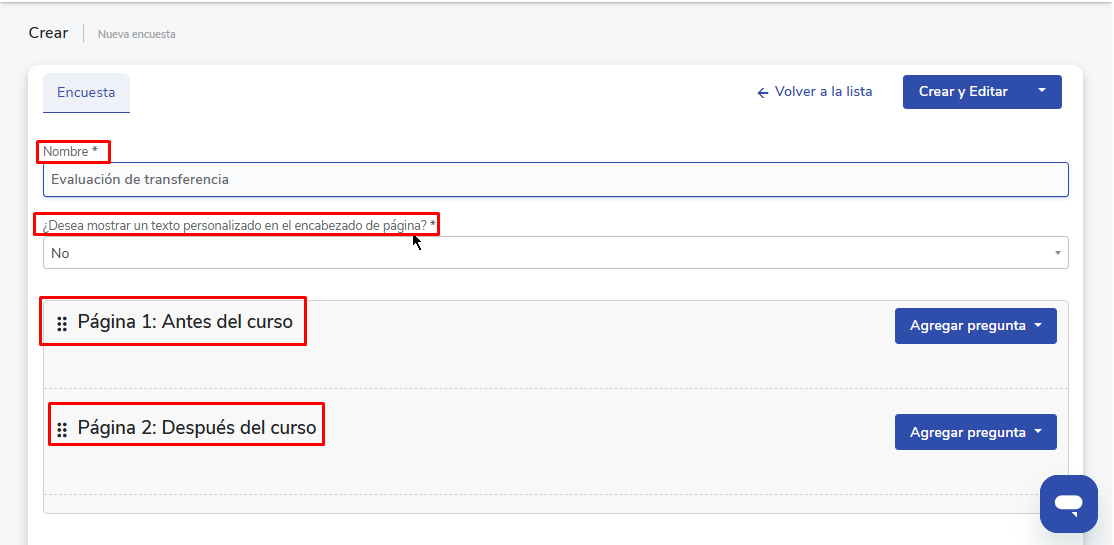Focus the Nombre text field
The width and height of the screenshot is (1114, 545).
[555, 180]
